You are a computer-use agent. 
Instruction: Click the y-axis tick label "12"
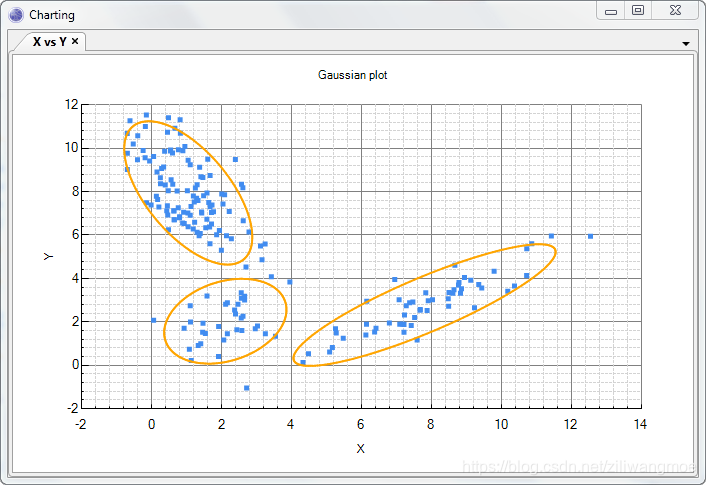tap(72, 104)
